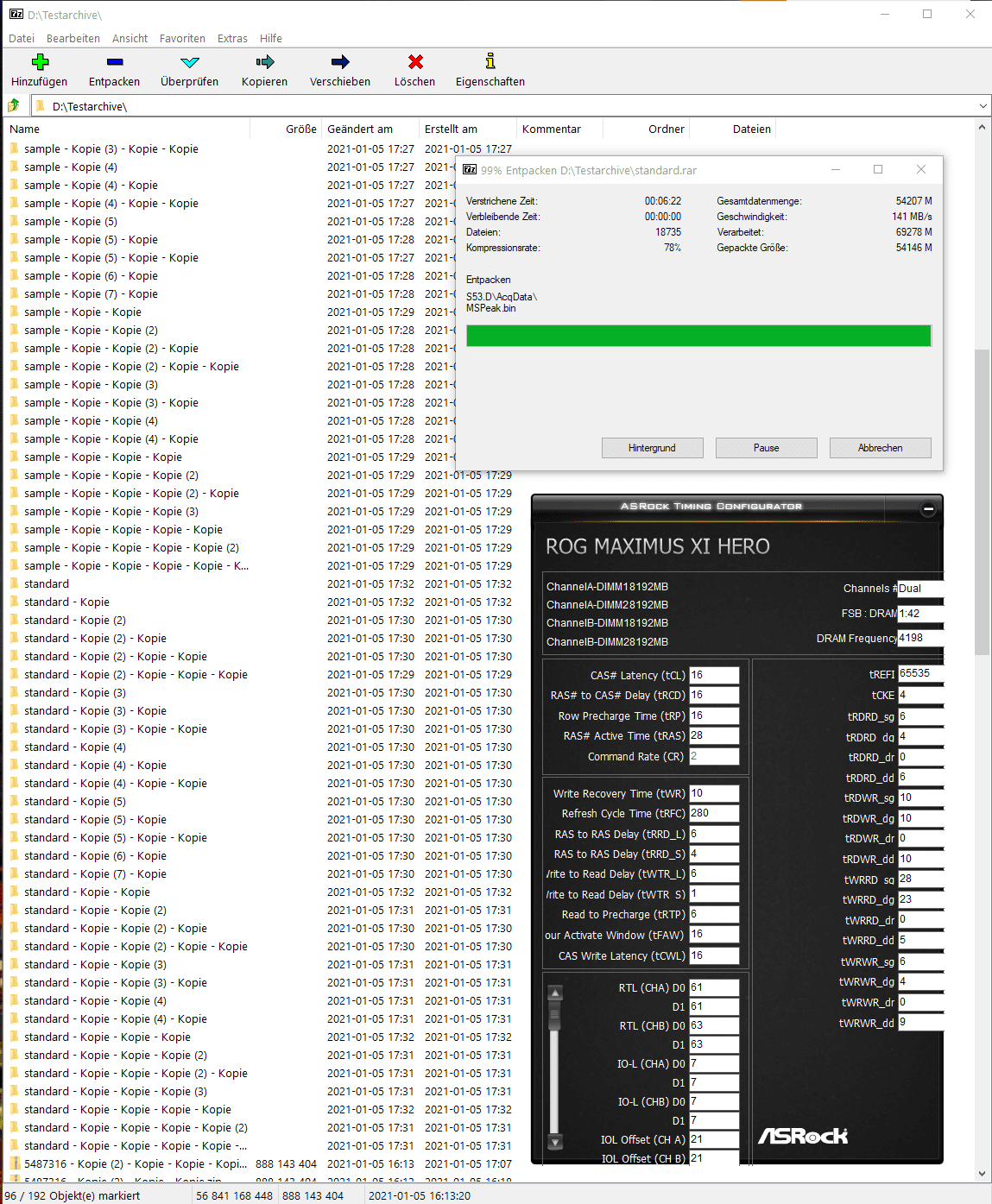Image resolution: width=992 pixels, height=1204 pixels.
Task: Click archive icon of '5487316 - Kopie (2)' file
Action: click(x=14, y=1163)
